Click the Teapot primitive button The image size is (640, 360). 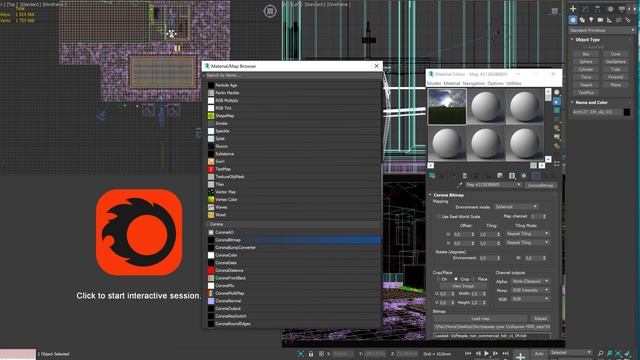[586, 85]
